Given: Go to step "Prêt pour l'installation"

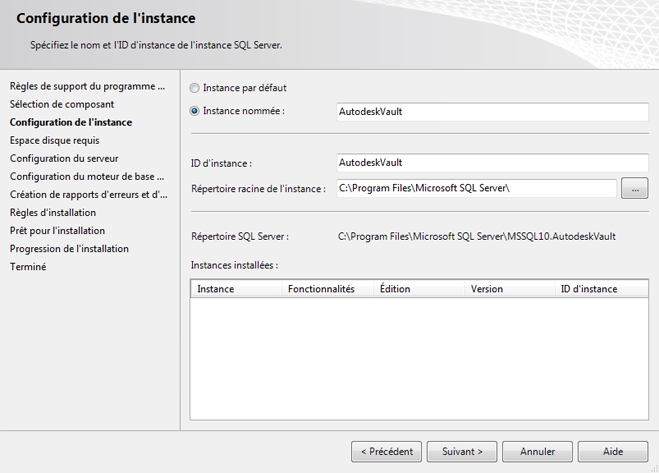Looking at the screenshot, I should tap(57, 231).
